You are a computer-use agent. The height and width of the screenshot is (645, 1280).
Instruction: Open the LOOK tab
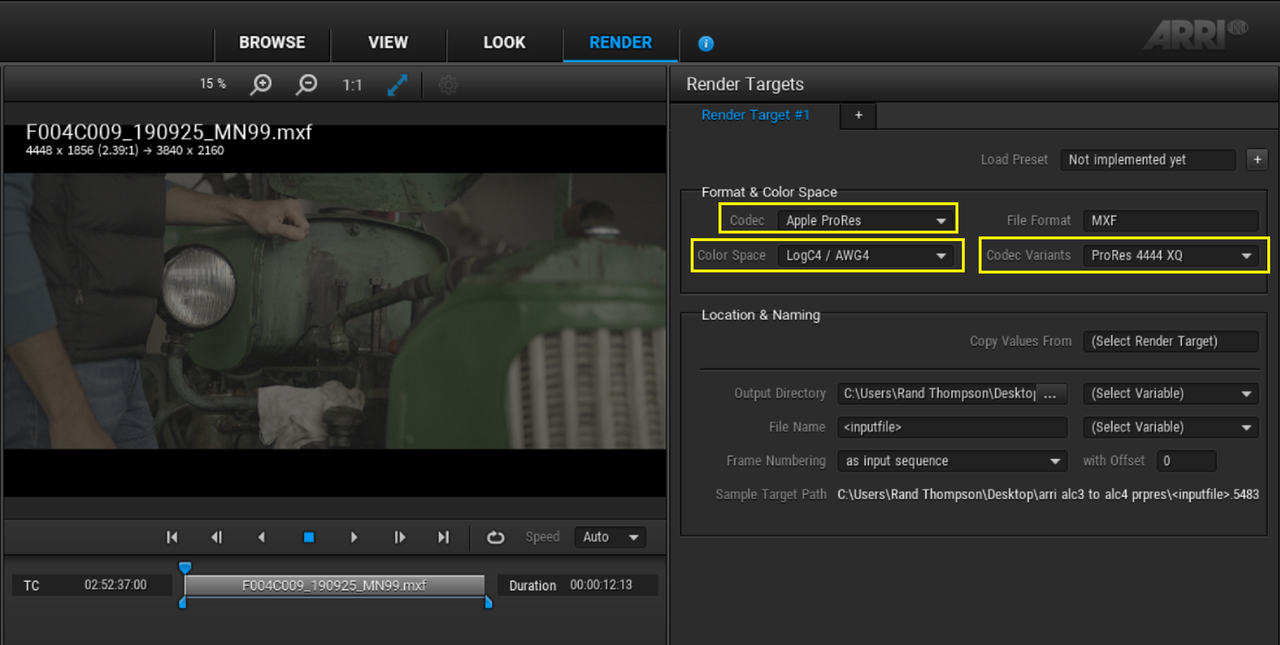504,42
